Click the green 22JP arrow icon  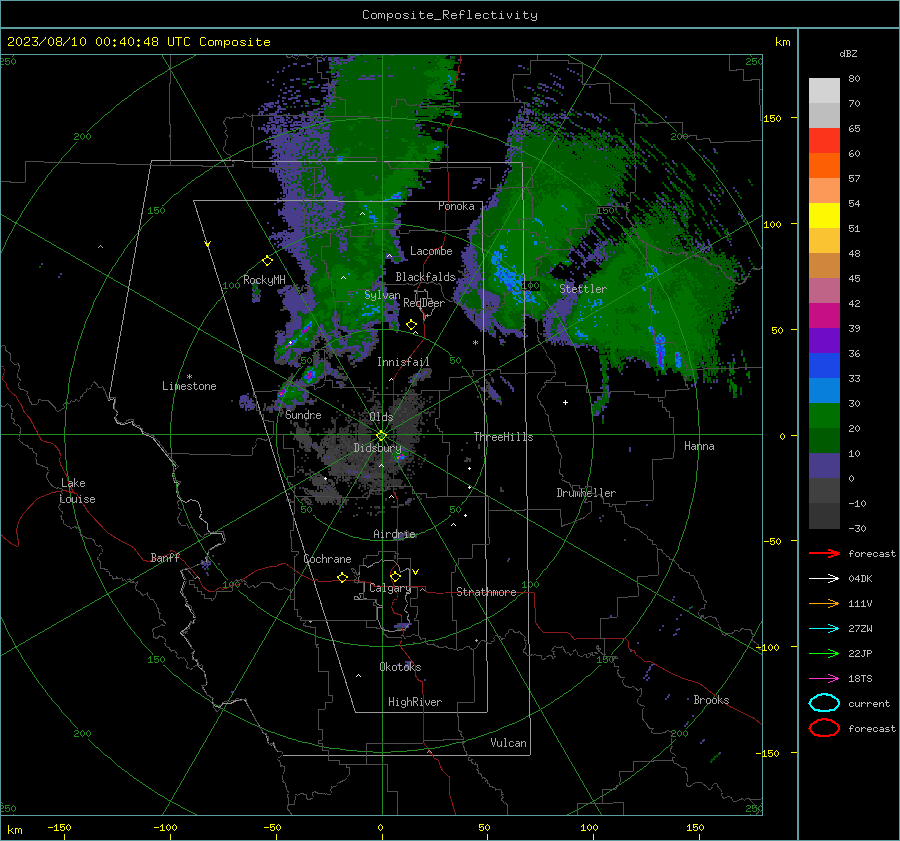coord(824,653)
